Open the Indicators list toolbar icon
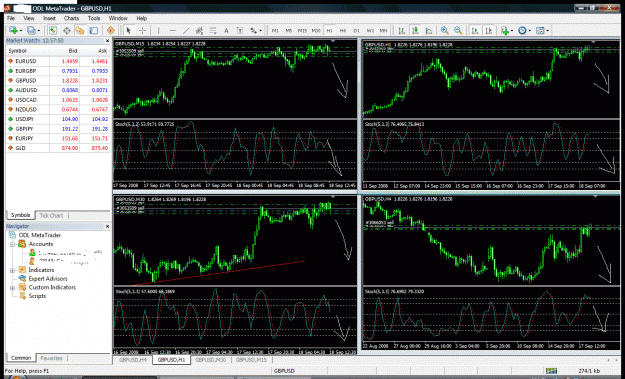625x379 pixels. (505, 30)
